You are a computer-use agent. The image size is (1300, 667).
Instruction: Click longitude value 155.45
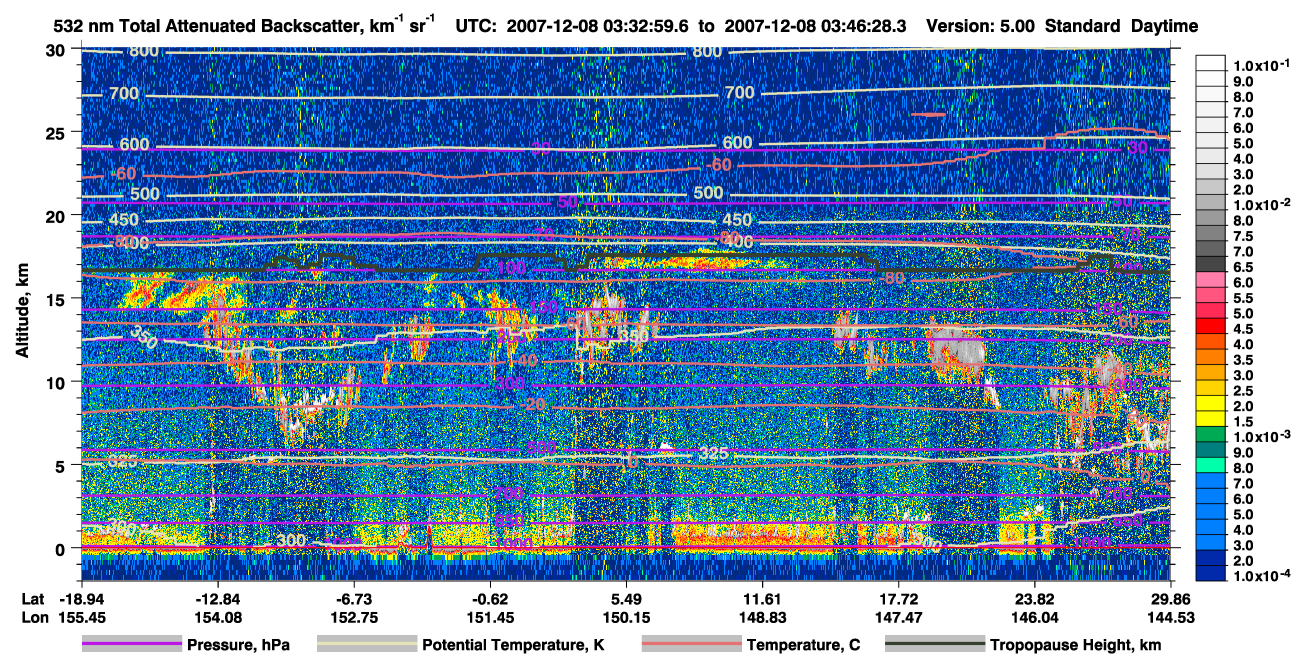(x=80, y=617)
